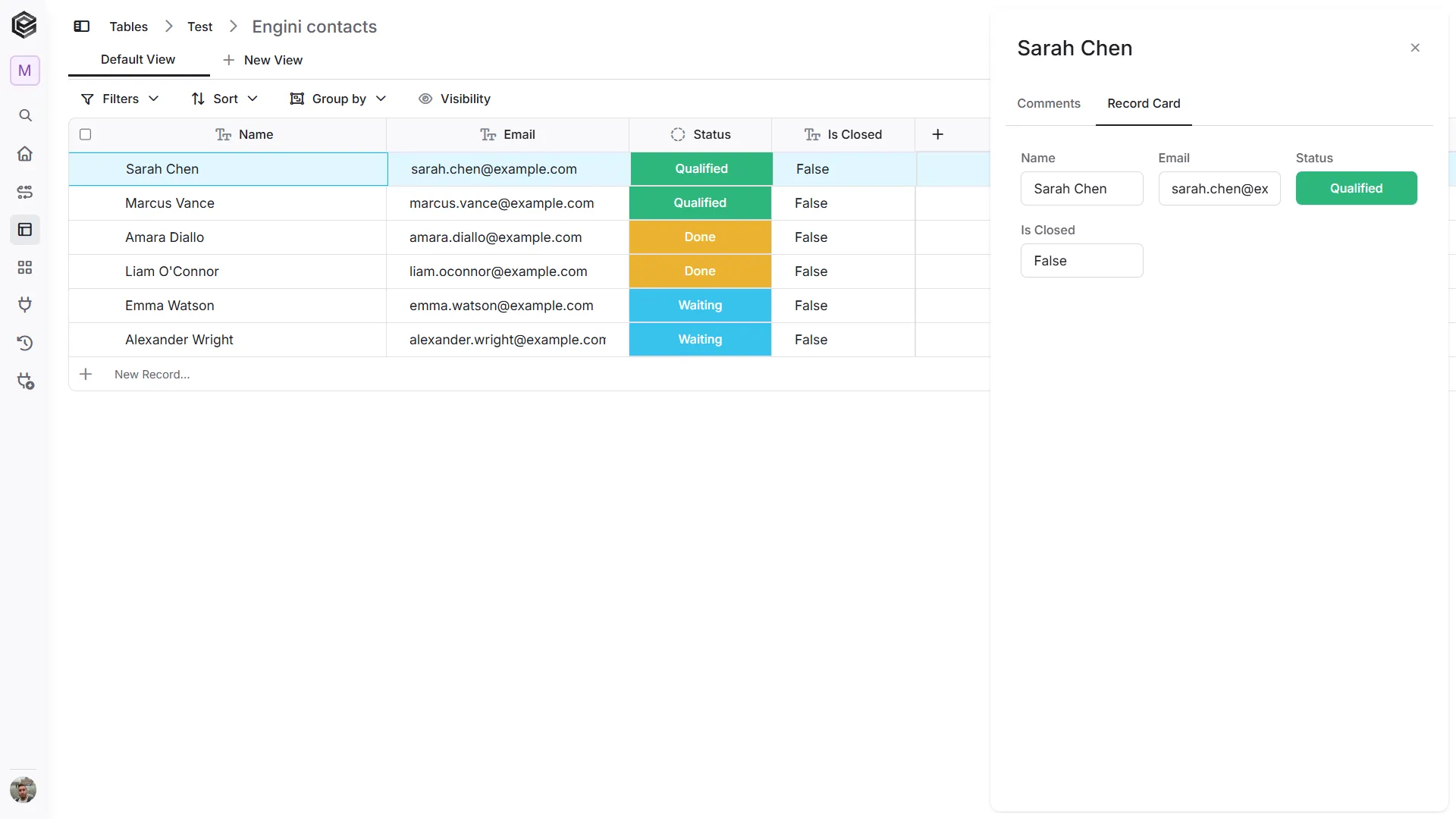
Task: Open the plug connections icon in sidebar
Action: tap(25, 305)
